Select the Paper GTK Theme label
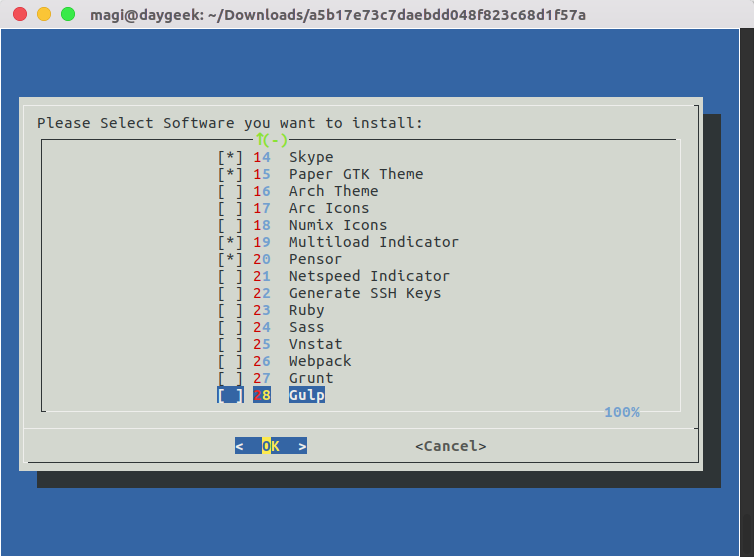The width and height of the screenshot is (754, 557). 356,174
